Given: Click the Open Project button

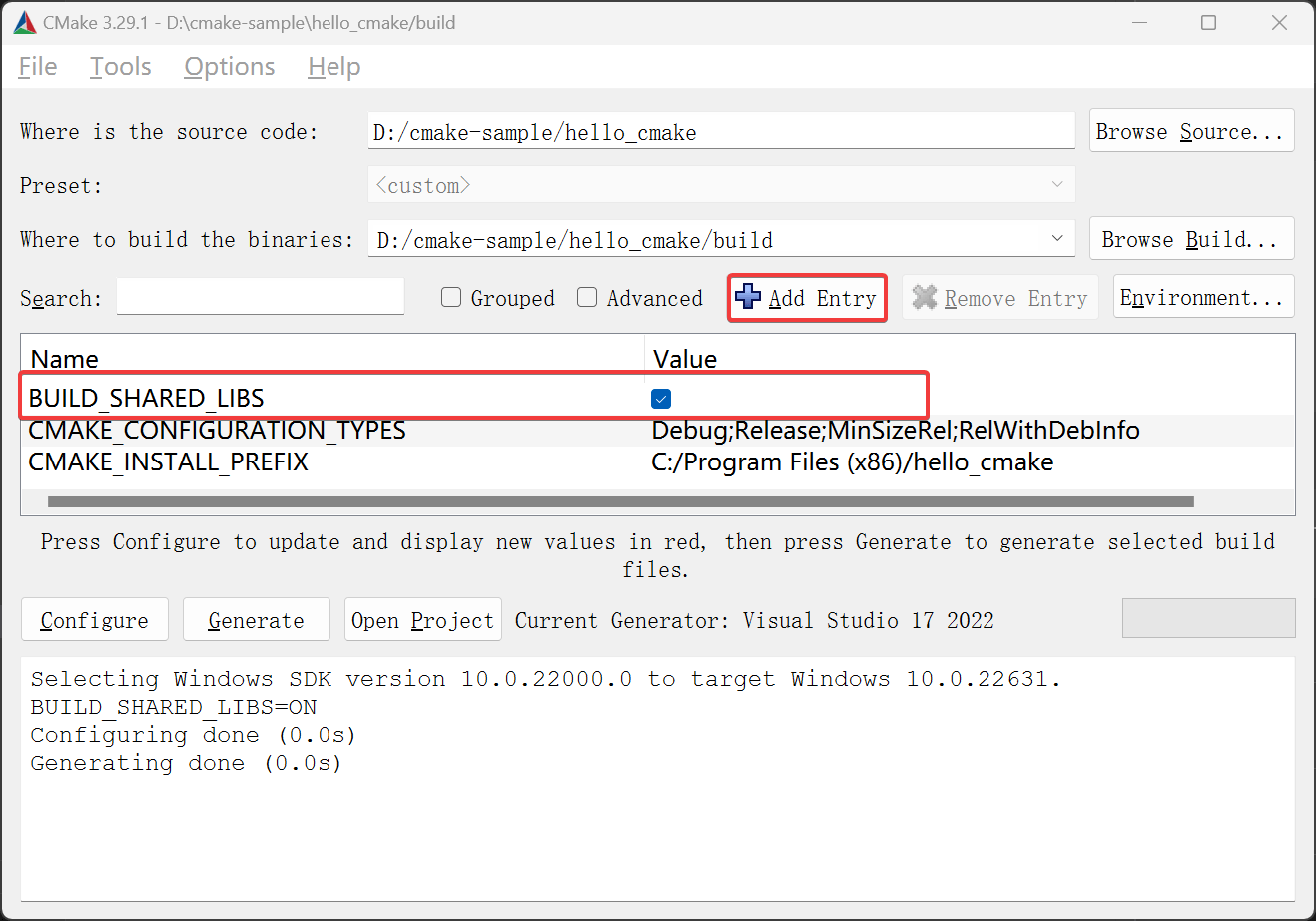Looking at the screenshot, I should [422, 620].
